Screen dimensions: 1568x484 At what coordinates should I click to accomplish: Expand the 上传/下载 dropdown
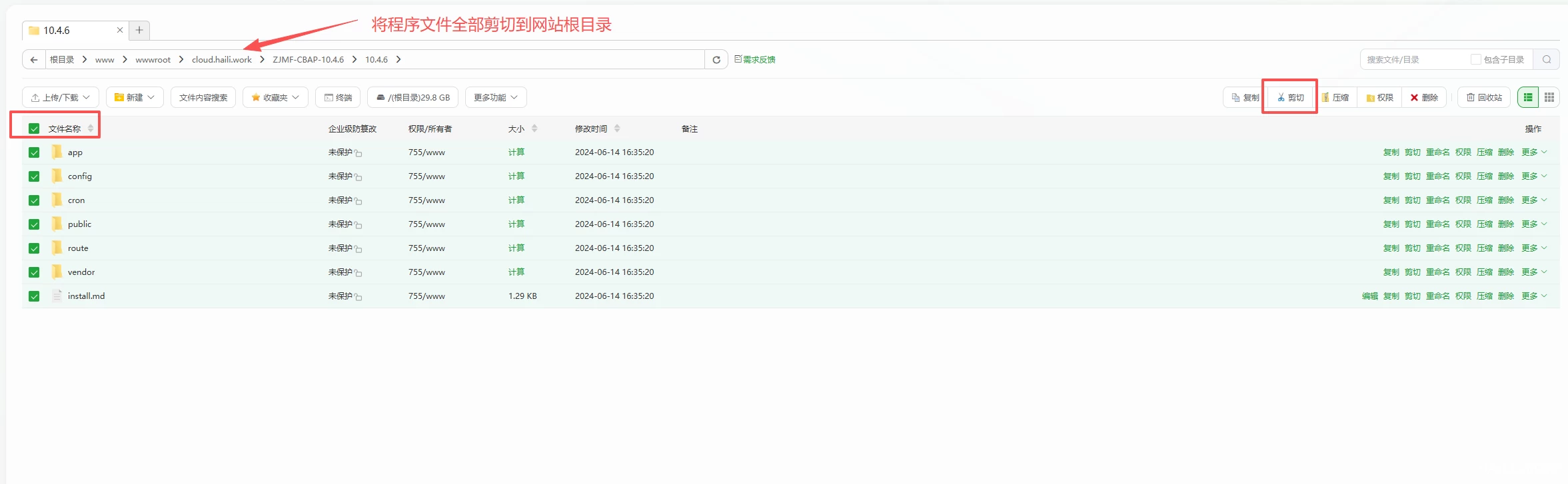[61, 98]
